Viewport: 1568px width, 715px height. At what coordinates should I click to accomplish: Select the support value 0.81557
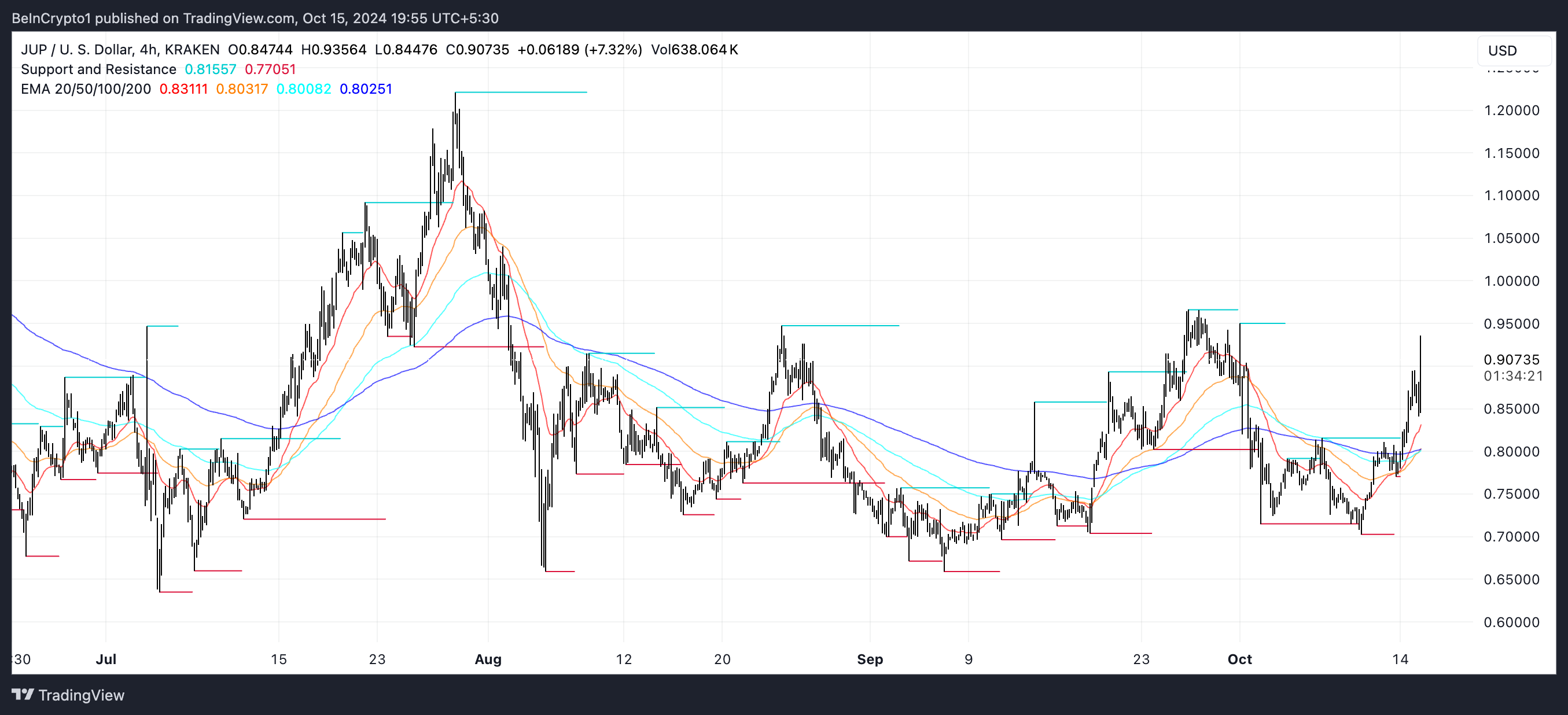[210, 69]
